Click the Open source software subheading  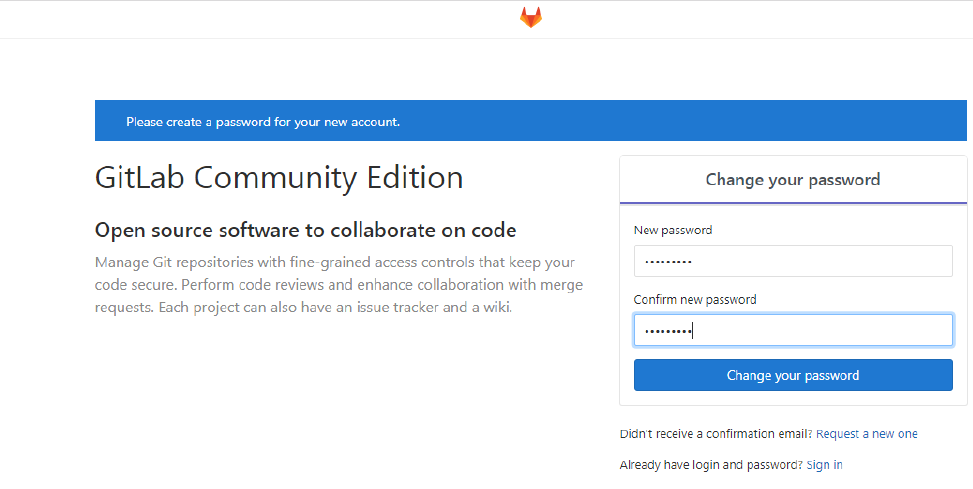pos(305,230)
